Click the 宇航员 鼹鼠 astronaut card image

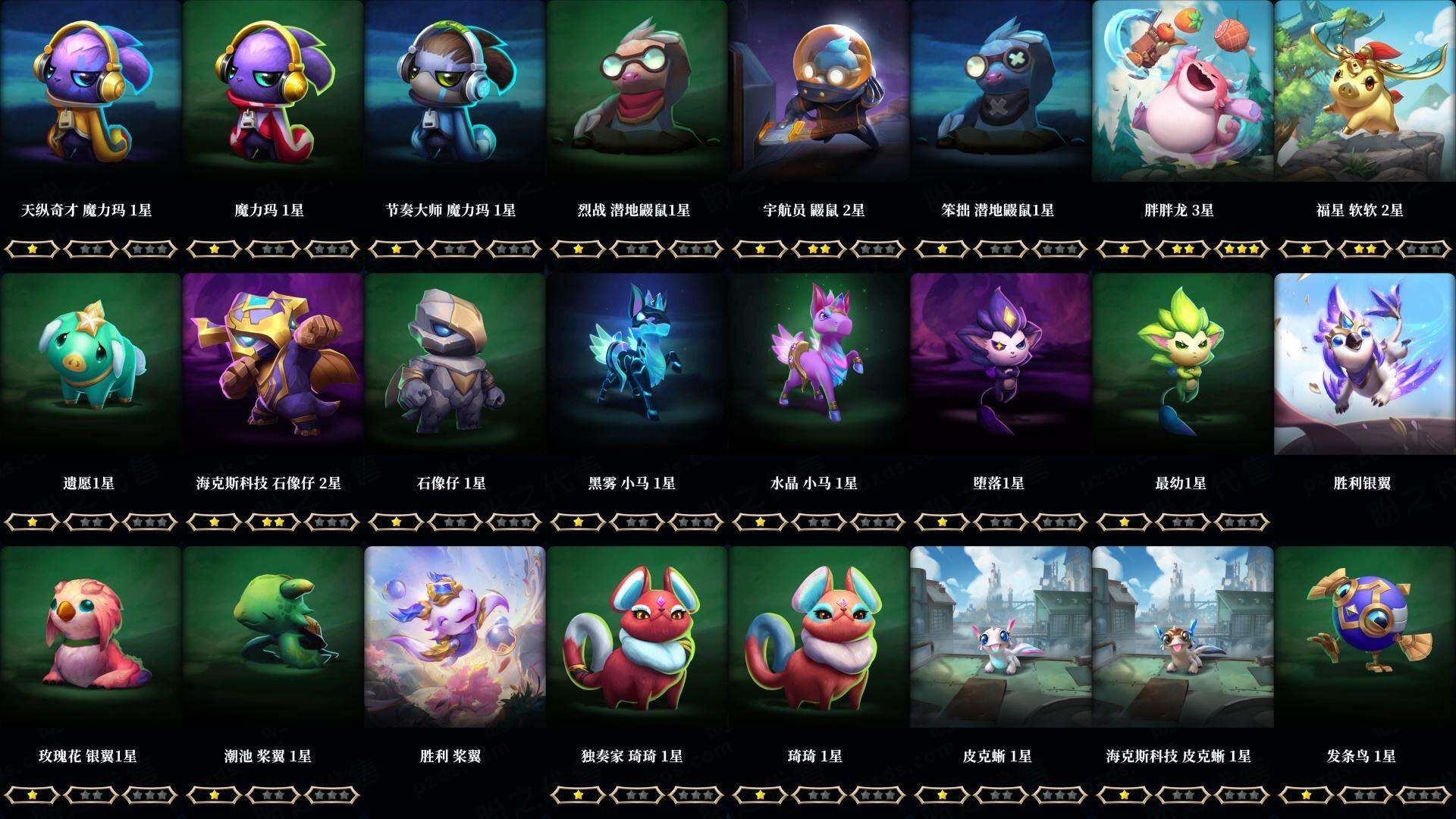click(818, 91)
